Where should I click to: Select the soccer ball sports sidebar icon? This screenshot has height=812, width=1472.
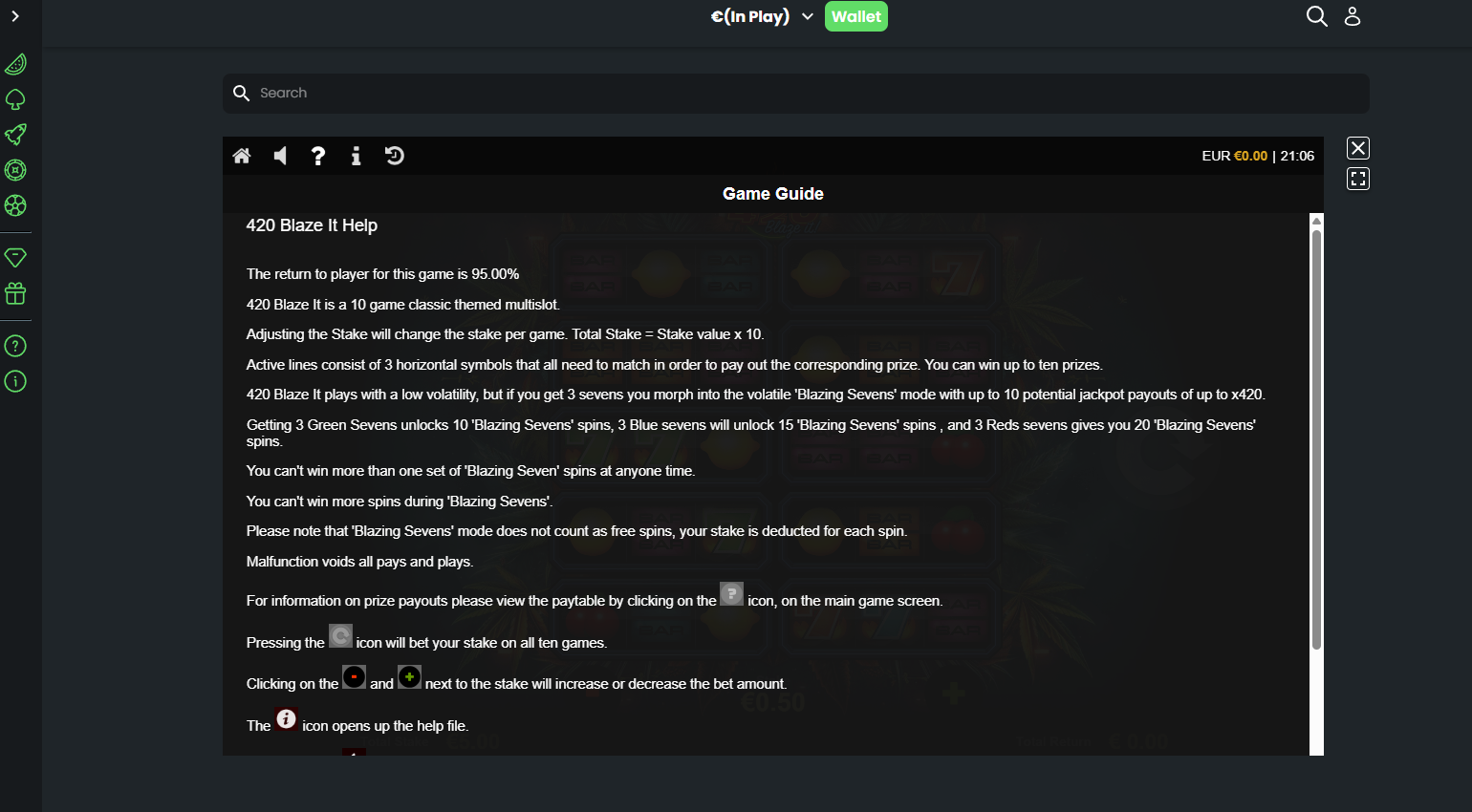(15, 205)
